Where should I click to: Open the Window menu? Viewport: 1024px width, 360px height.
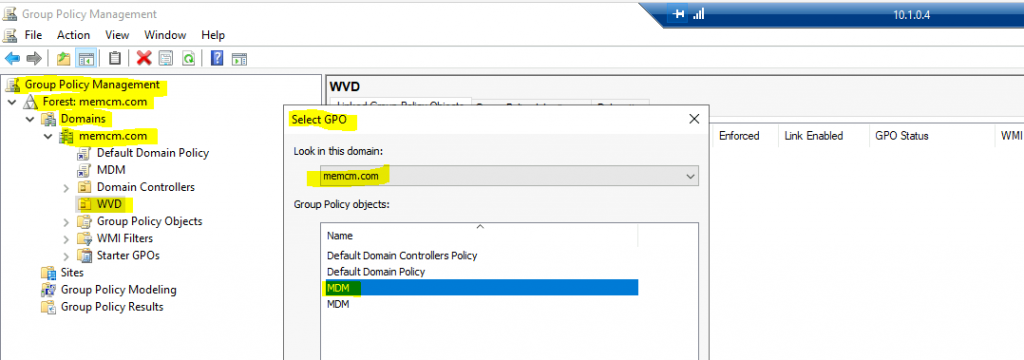[x=165, y=35]
